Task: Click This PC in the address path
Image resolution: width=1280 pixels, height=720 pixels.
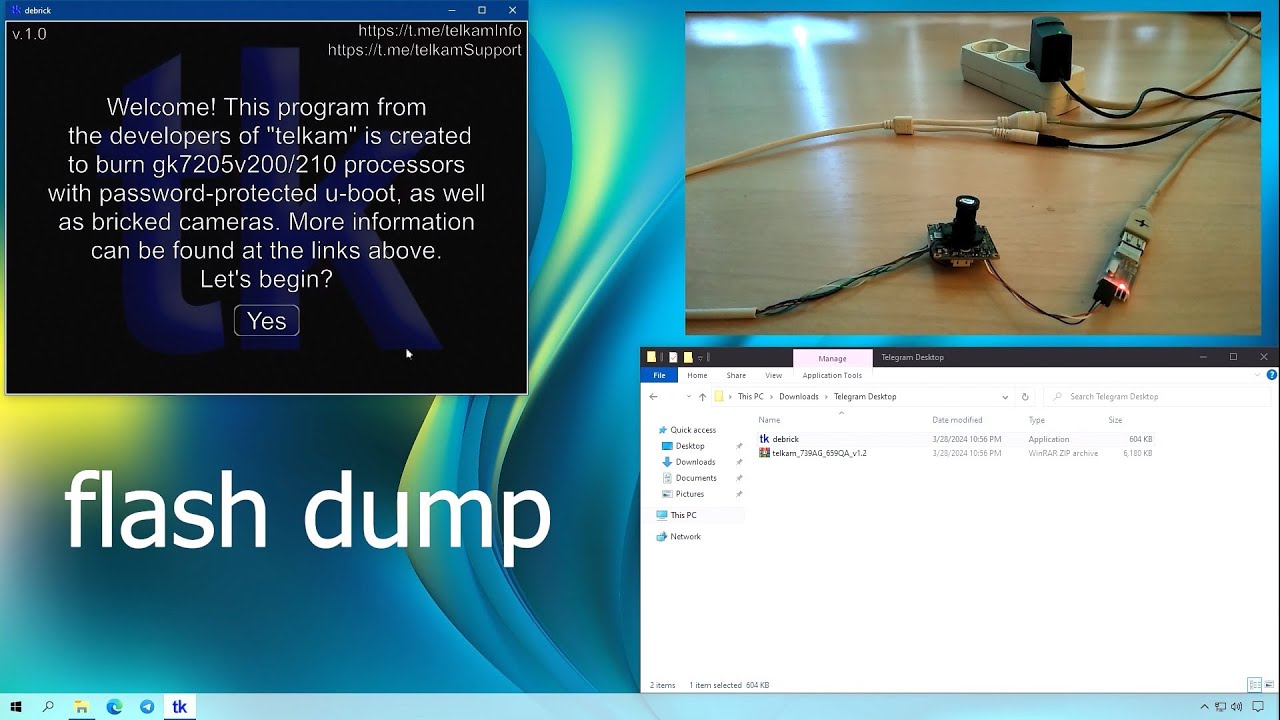Action: pos(750,397)
